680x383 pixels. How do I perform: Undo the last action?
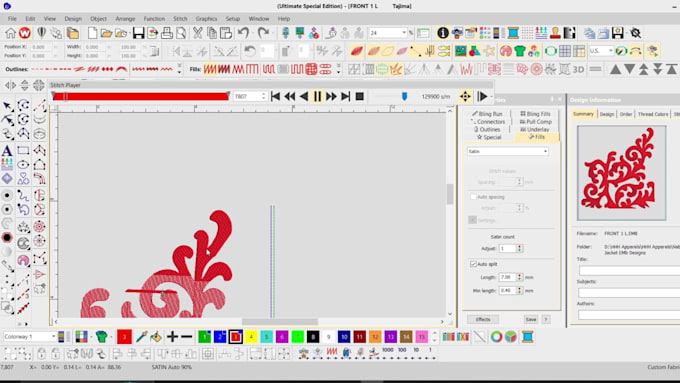[244, 33]
